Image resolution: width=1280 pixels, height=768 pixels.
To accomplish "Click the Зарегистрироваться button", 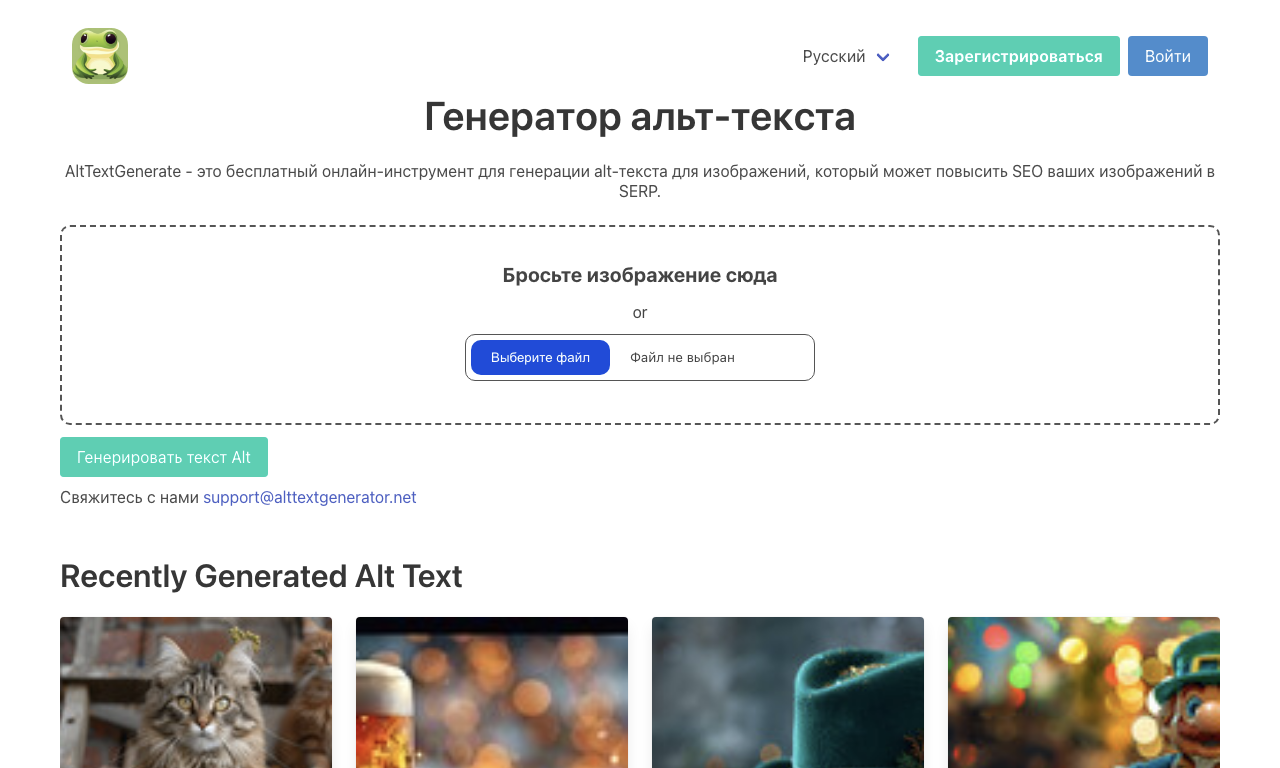I will [x=1018, y=56].
